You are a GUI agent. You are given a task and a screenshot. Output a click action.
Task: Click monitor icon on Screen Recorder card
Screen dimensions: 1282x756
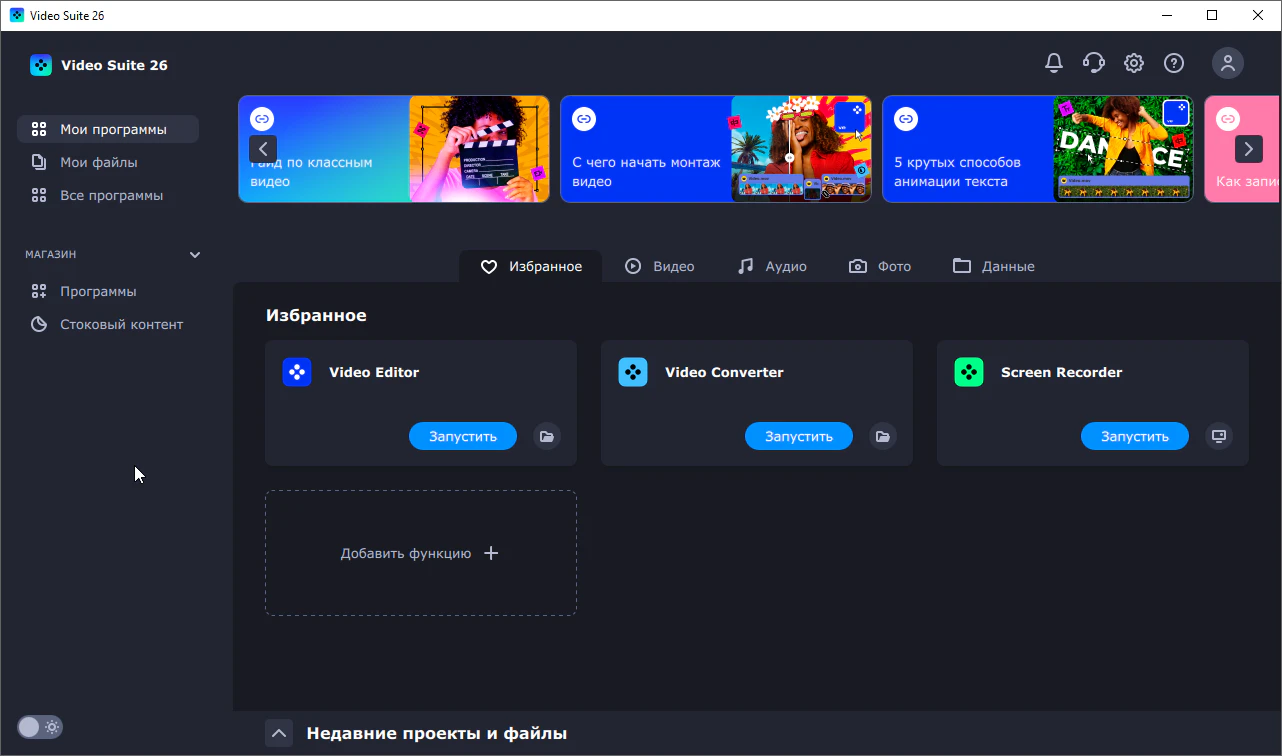[x=1218, y=436]
